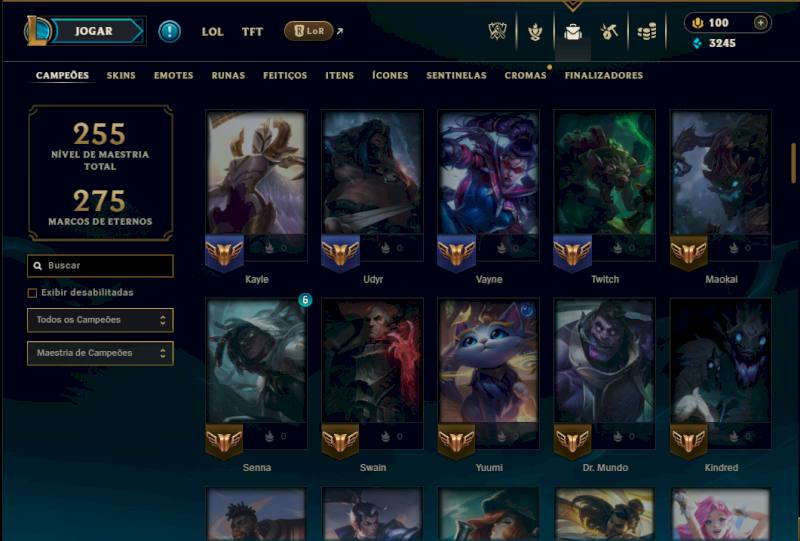Expand the Todos os Campeões dropdown
The width and height of the screenshot is (800, 541).
100,320
